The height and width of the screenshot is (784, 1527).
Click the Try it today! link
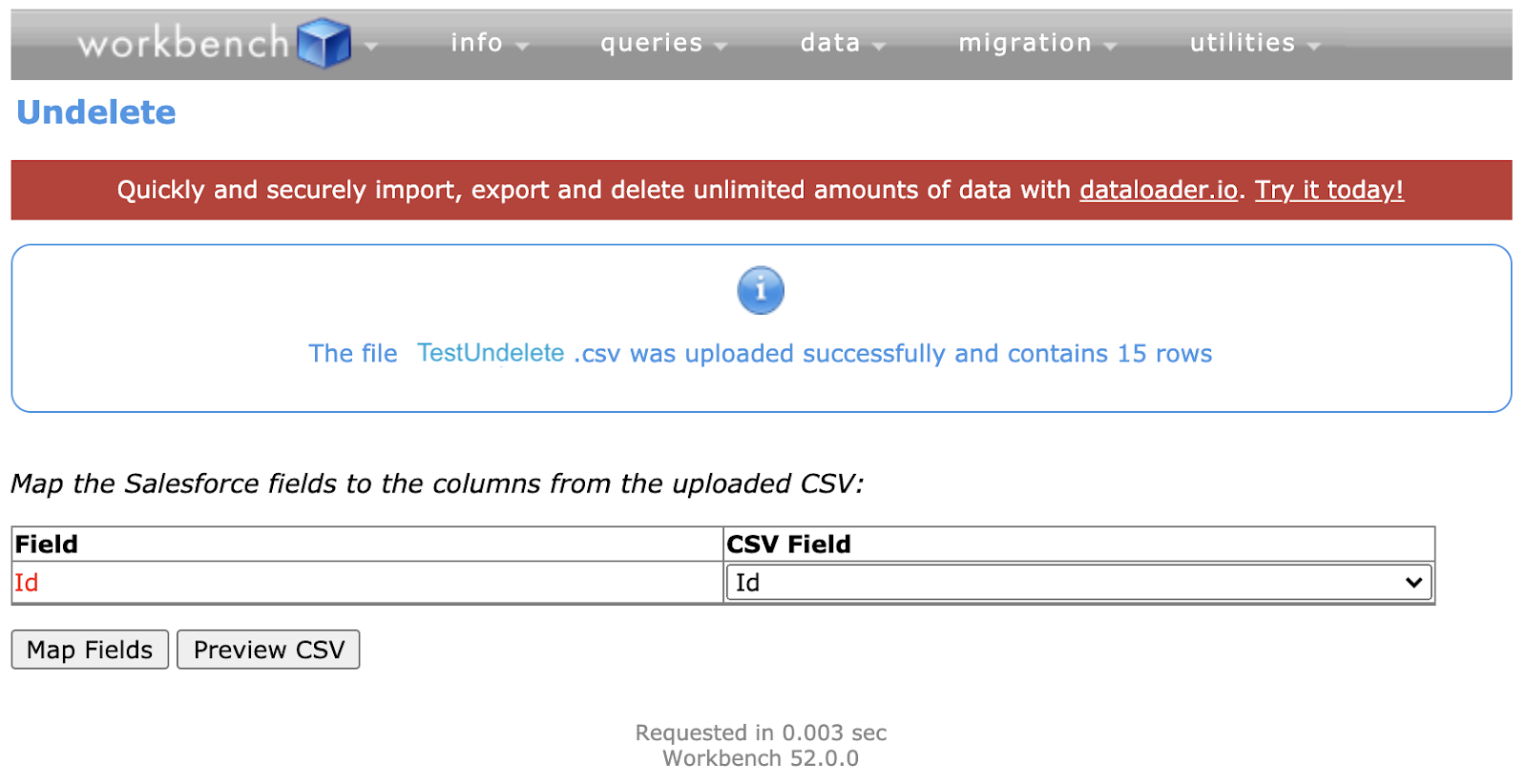click(x=1328, y=190)
